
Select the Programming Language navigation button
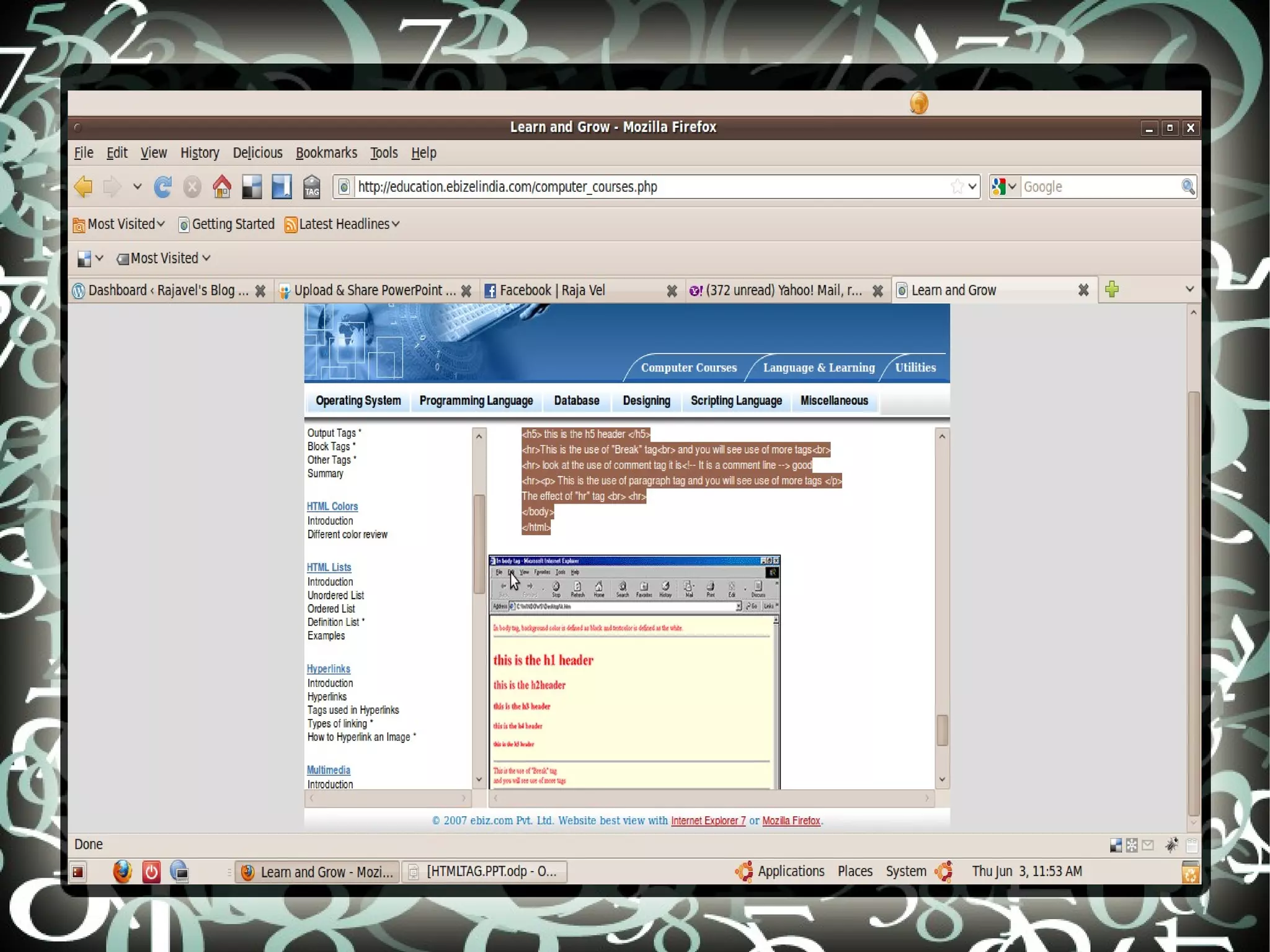pos(476,401)
